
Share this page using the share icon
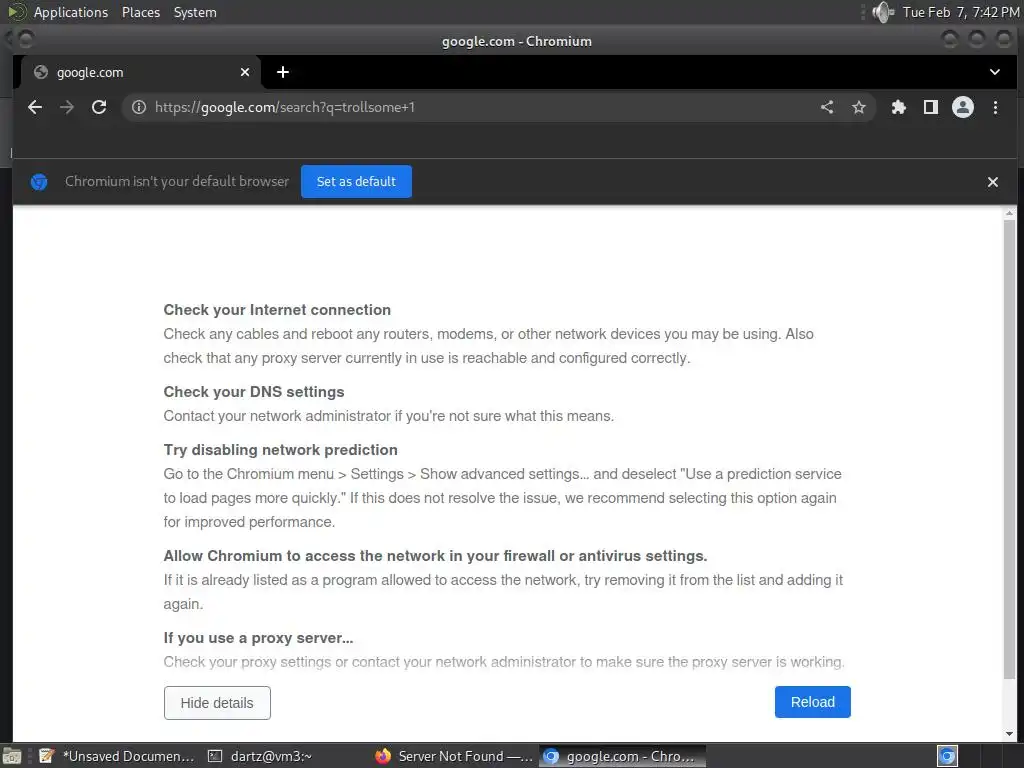coord(827,107)
